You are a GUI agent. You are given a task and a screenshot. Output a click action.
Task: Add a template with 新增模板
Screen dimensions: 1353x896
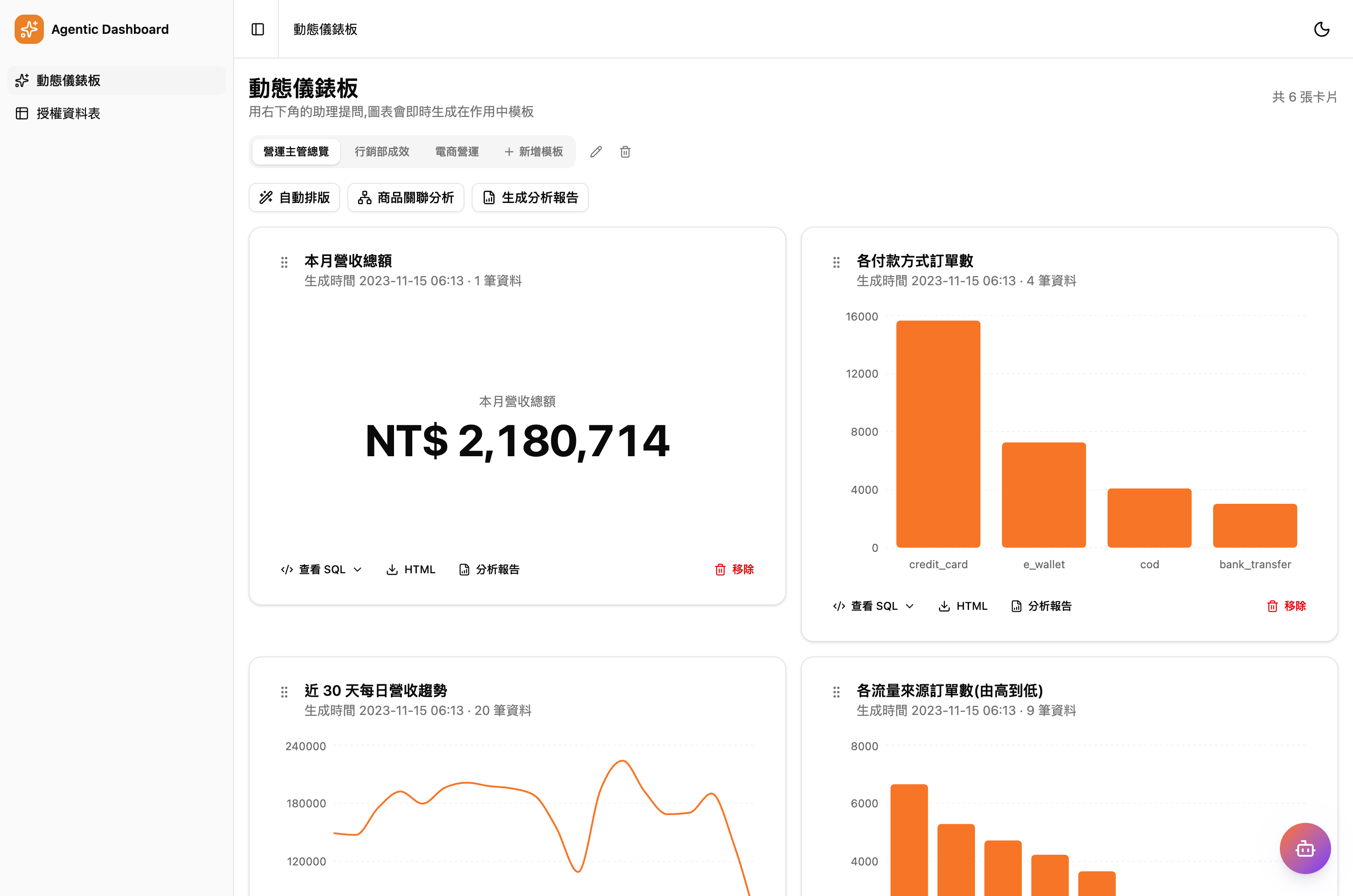pyautogui.click(x=534, y=151)
